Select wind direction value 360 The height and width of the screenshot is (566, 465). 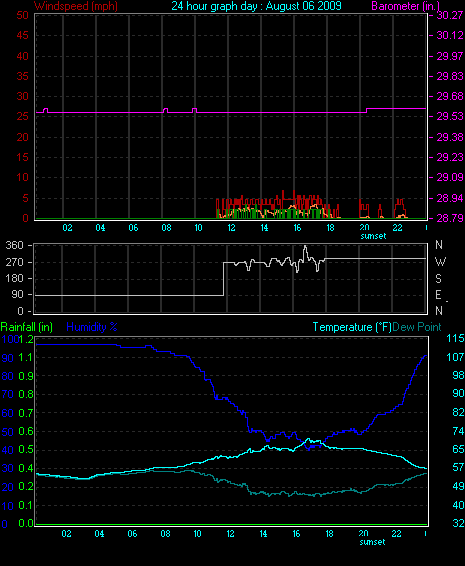[14, 245]
